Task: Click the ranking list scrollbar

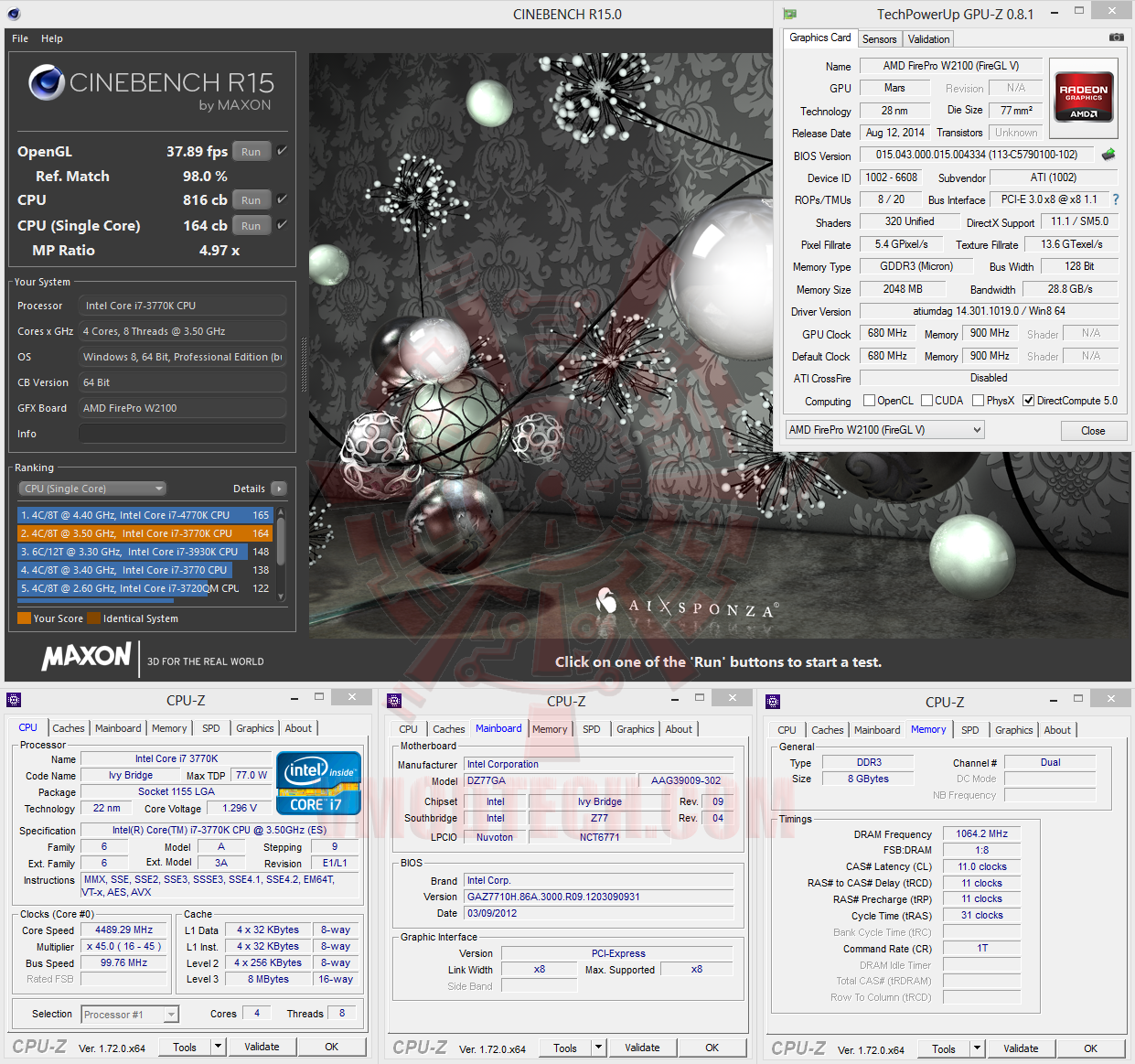Action: click(281, 540)
